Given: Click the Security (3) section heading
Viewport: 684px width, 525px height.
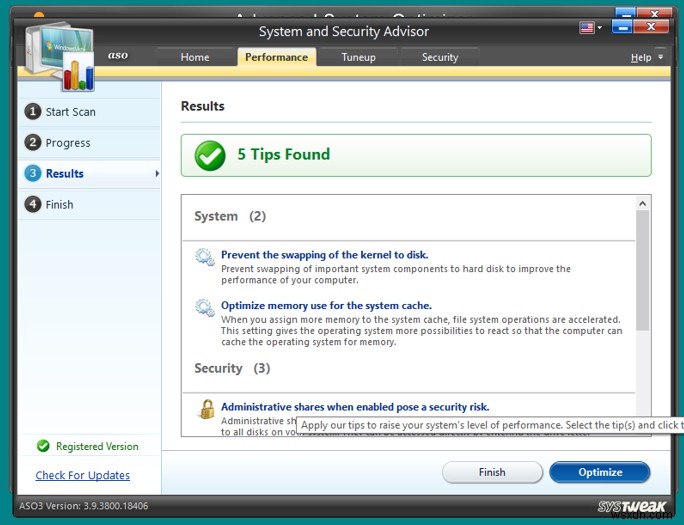Looking at the screenshot, I should click(232, 368).
